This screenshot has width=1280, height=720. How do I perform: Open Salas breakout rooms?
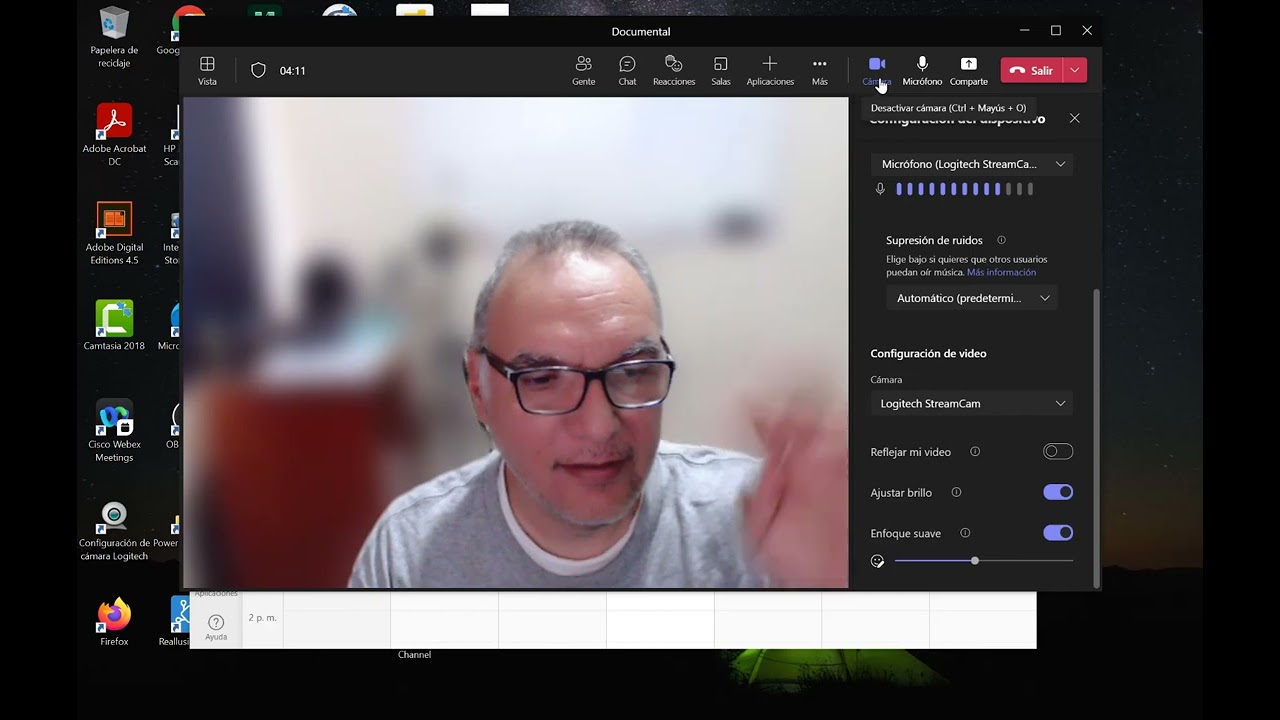(x=721, y=70)
